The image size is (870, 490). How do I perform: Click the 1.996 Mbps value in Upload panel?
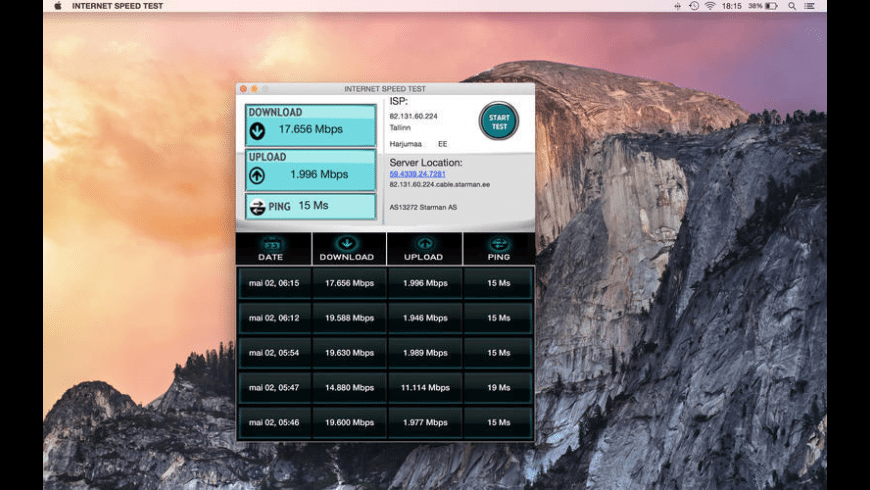point(319,174)
